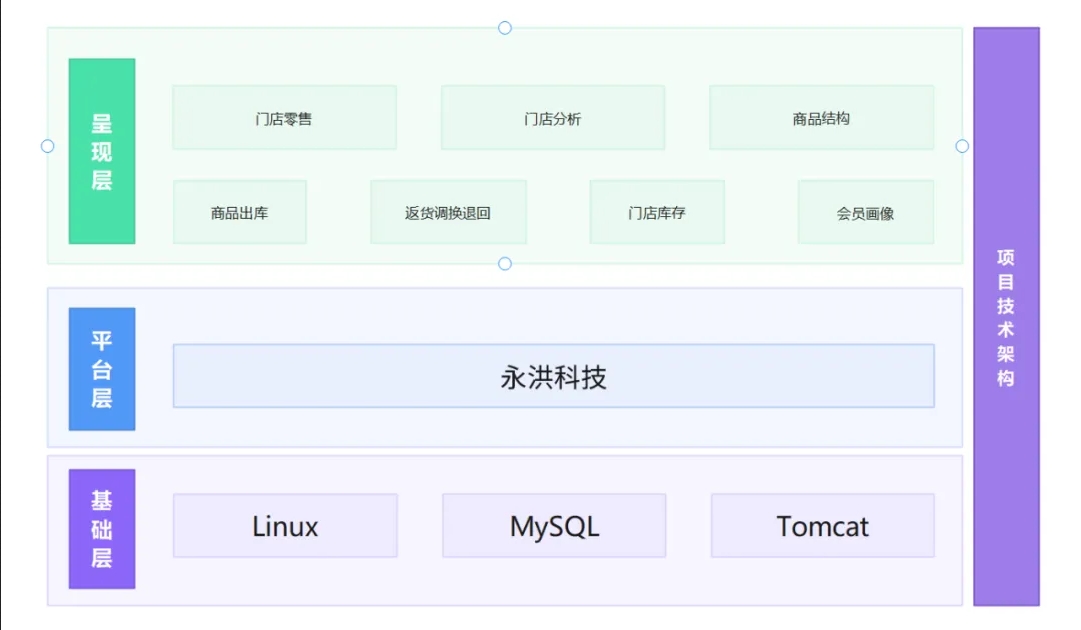1081x630 pixels.
Task: Select the 门店分析 box
Action: click(553, 118)
